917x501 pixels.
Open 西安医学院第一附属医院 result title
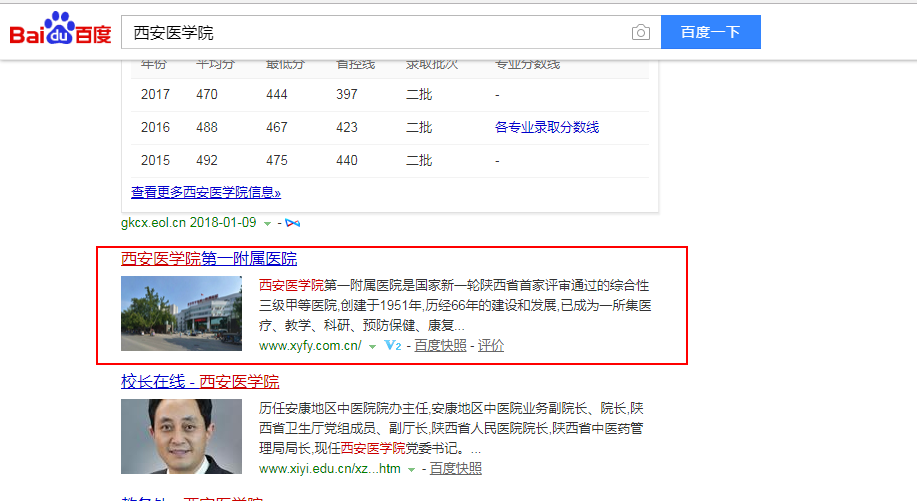coord(209,259)
